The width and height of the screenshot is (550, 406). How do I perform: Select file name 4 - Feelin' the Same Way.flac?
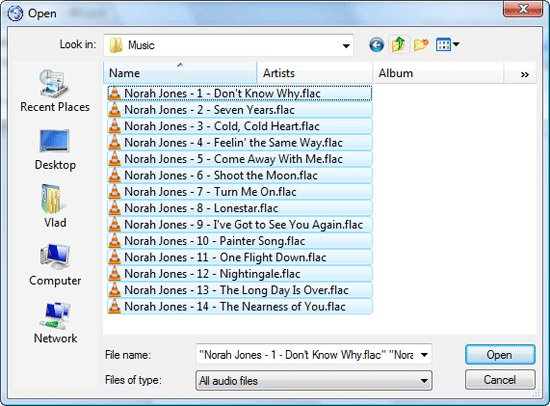coord(234,142)
